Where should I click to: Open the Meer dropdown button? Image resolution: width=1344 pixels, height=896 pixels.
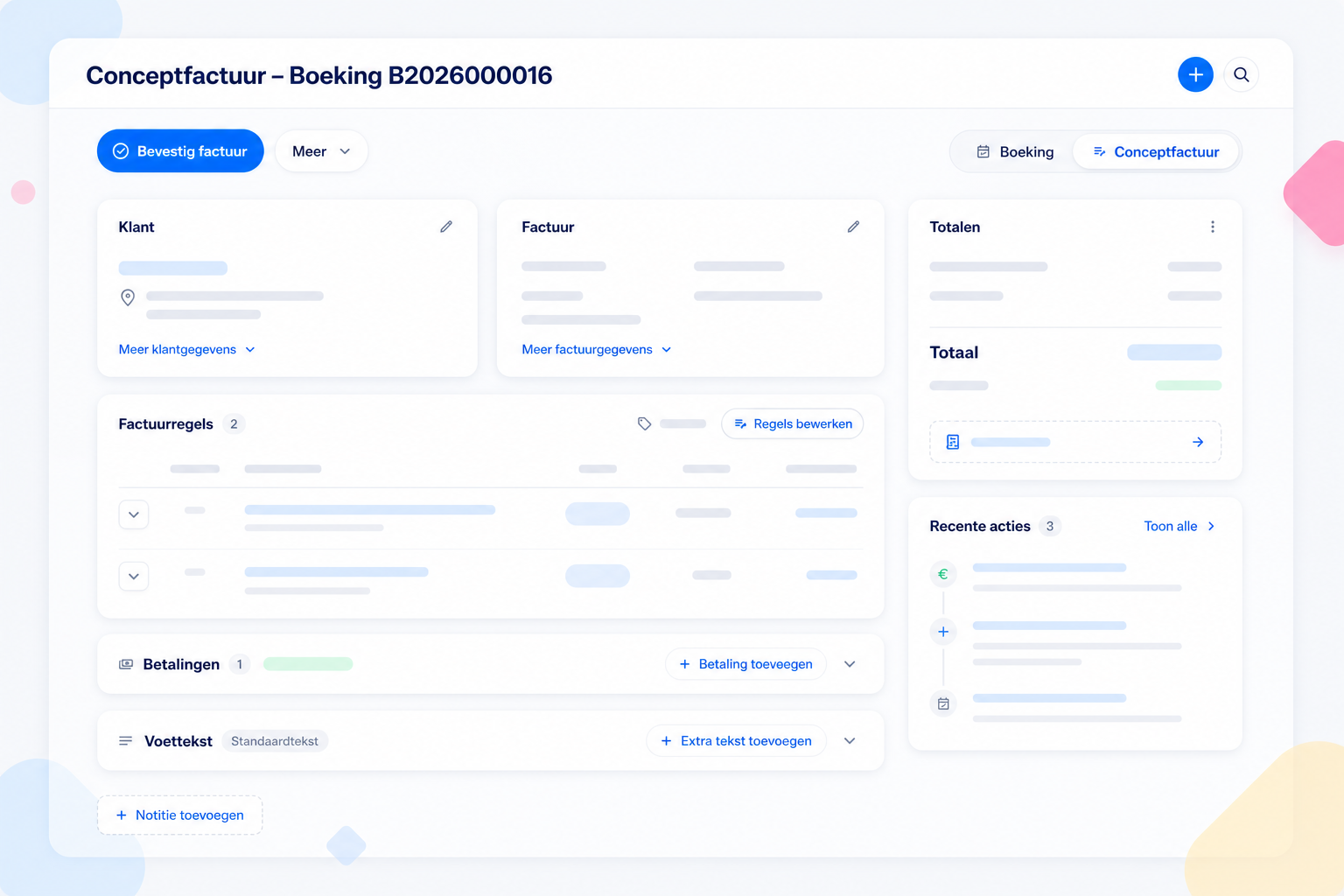point(321,151)
